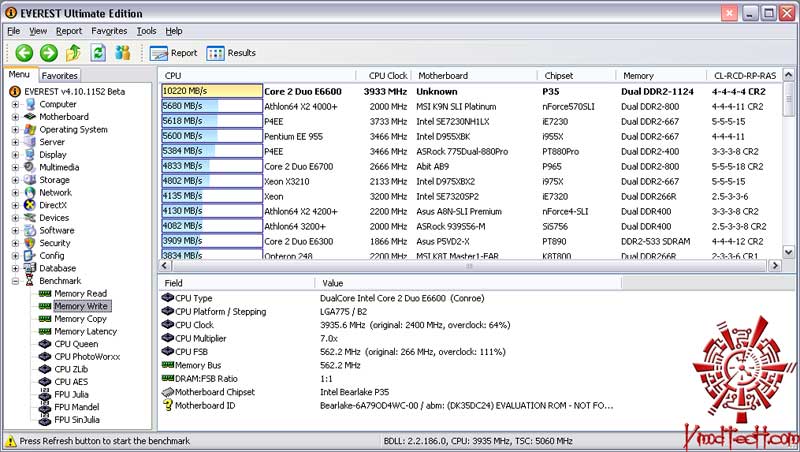The width and height of the screenshot is (800, 452).
Task: Open the Tools menu
Action: tap(146, 31)
